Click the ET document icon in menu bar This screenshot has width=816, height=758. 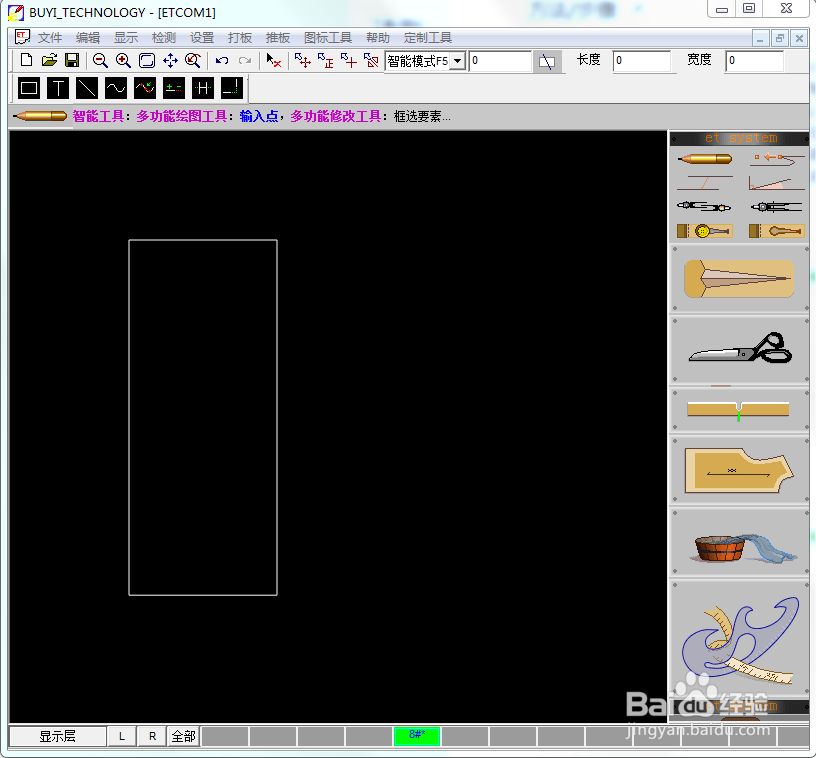click(22, 37)
